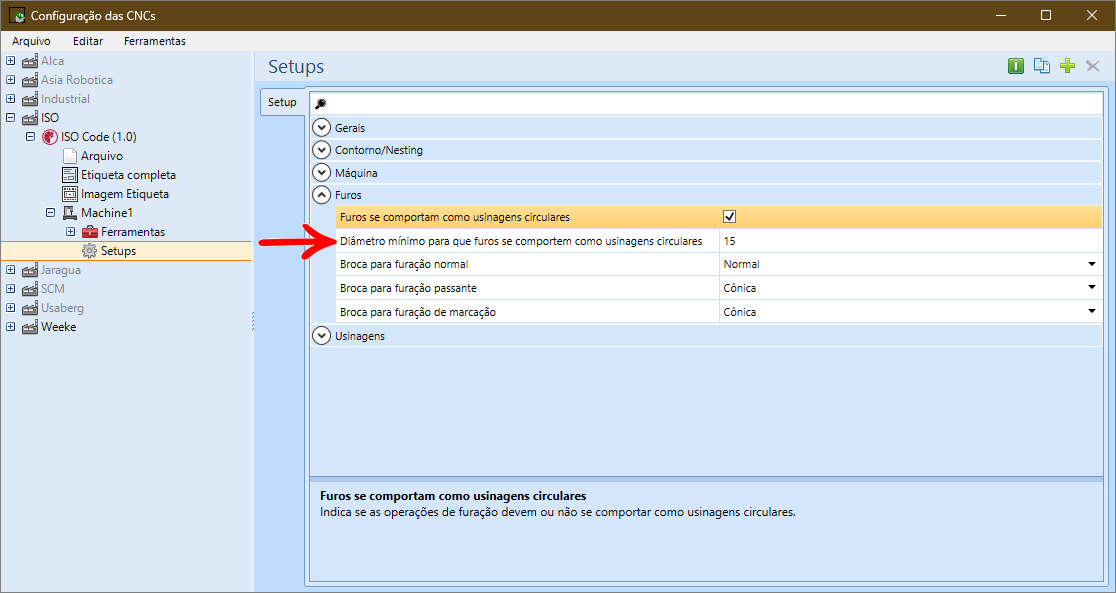Click the SCM factory icon

click(x=30, y=289)
